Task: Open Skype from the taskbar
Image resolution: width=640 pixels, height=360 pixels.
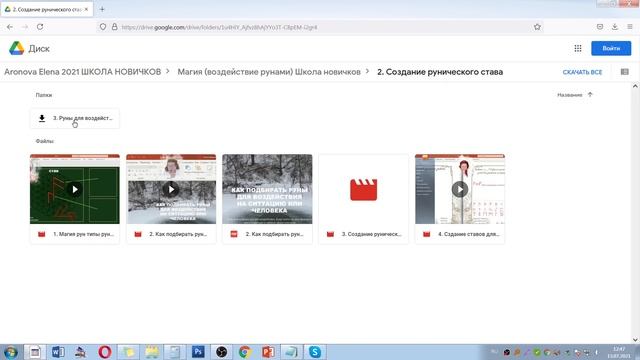Action: (315, 352)
